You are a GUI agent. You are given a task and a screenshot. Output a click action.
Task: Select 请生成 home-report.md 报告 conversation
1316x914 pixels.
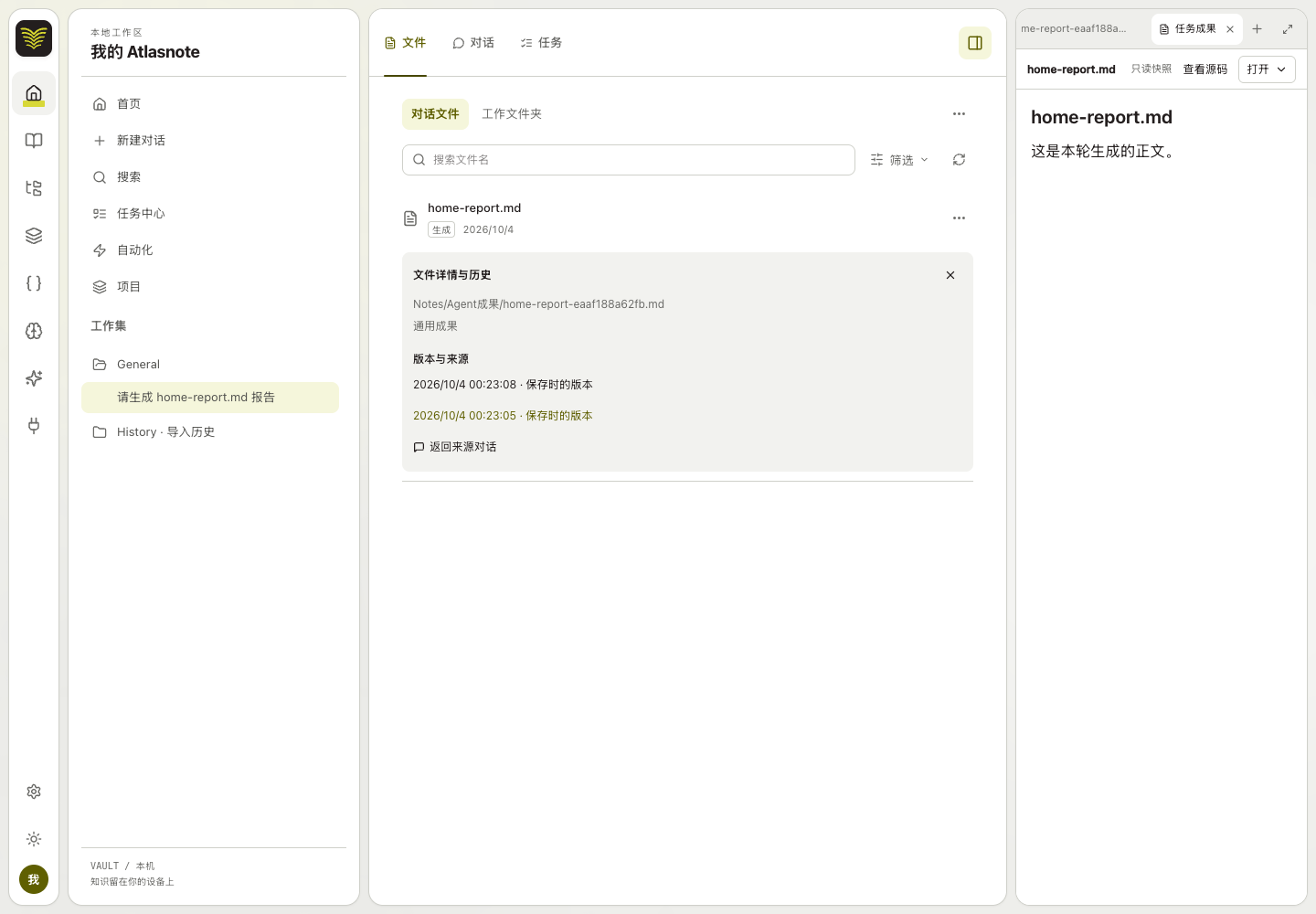(210, 398)
